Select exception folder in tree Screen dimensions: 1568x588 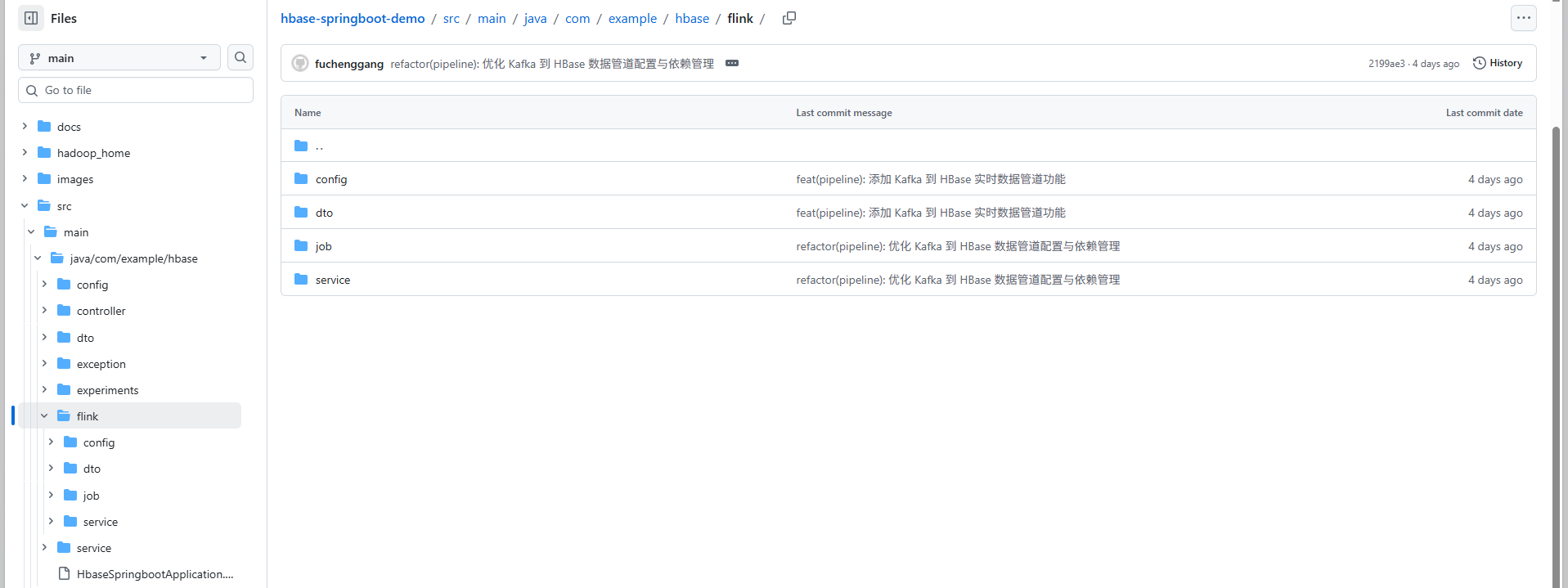pyautogui.click(x=101, y=364)
